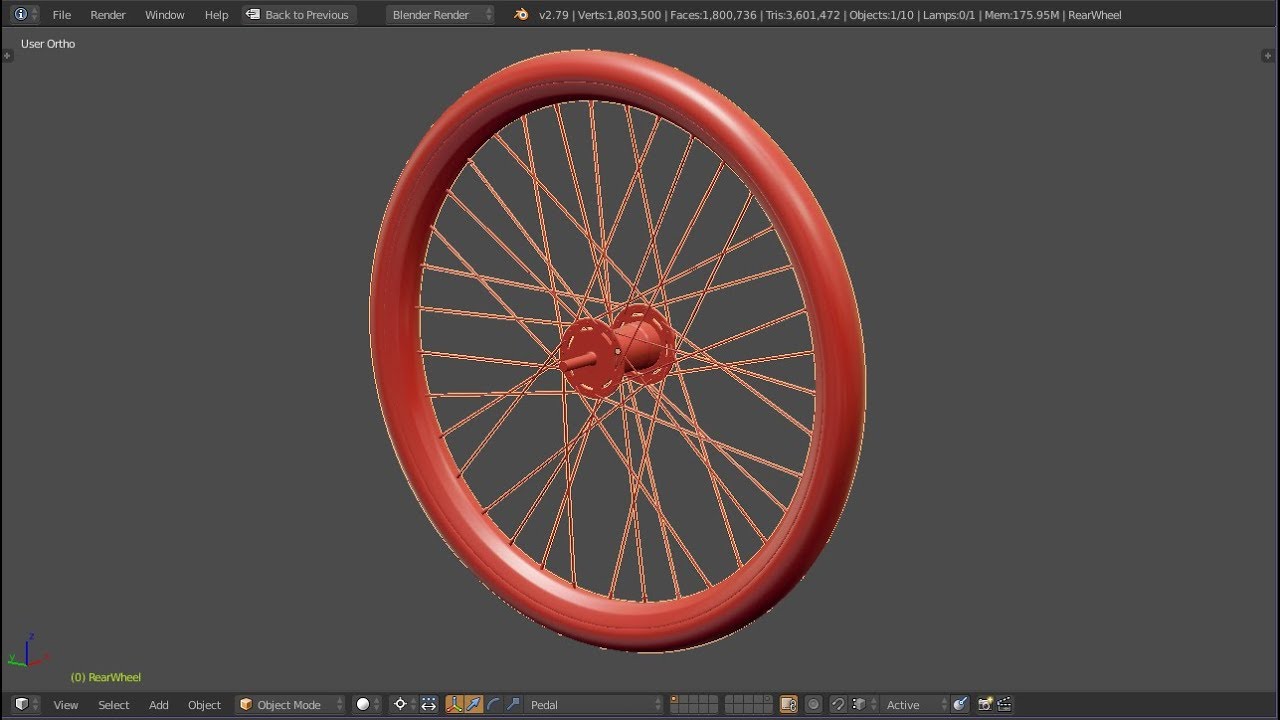Viewport: 1280px width, 720px height.
Task: Open the Add menu in viewport header
Action: click(159, 705)
